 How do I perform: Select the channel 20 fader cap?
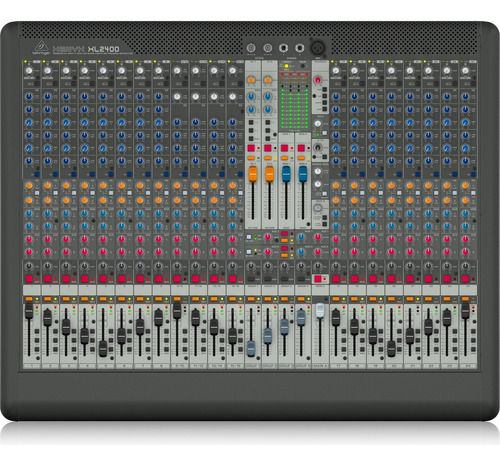coord(391,348)
